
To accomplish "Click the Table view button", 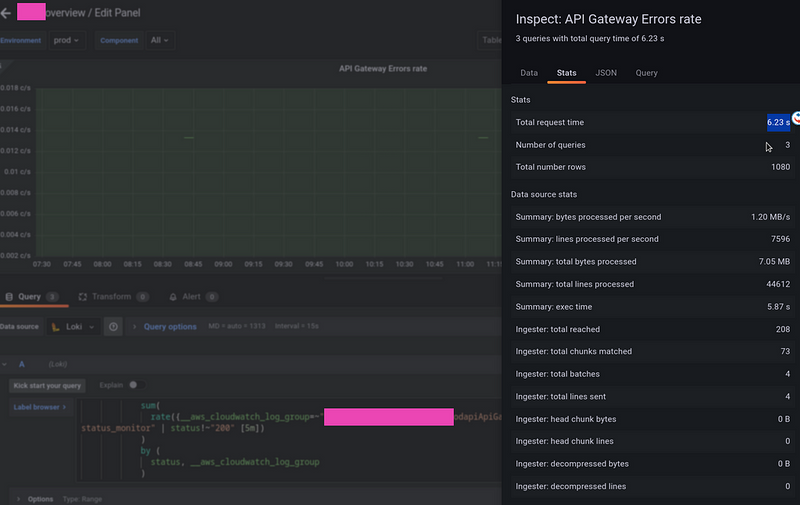I will coord(489,40).
